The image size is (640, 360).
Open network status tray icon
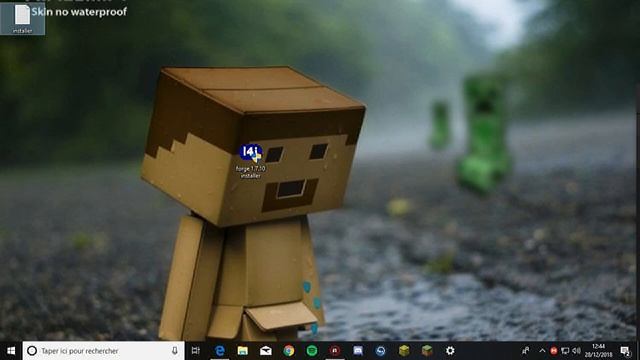point(565,351)
